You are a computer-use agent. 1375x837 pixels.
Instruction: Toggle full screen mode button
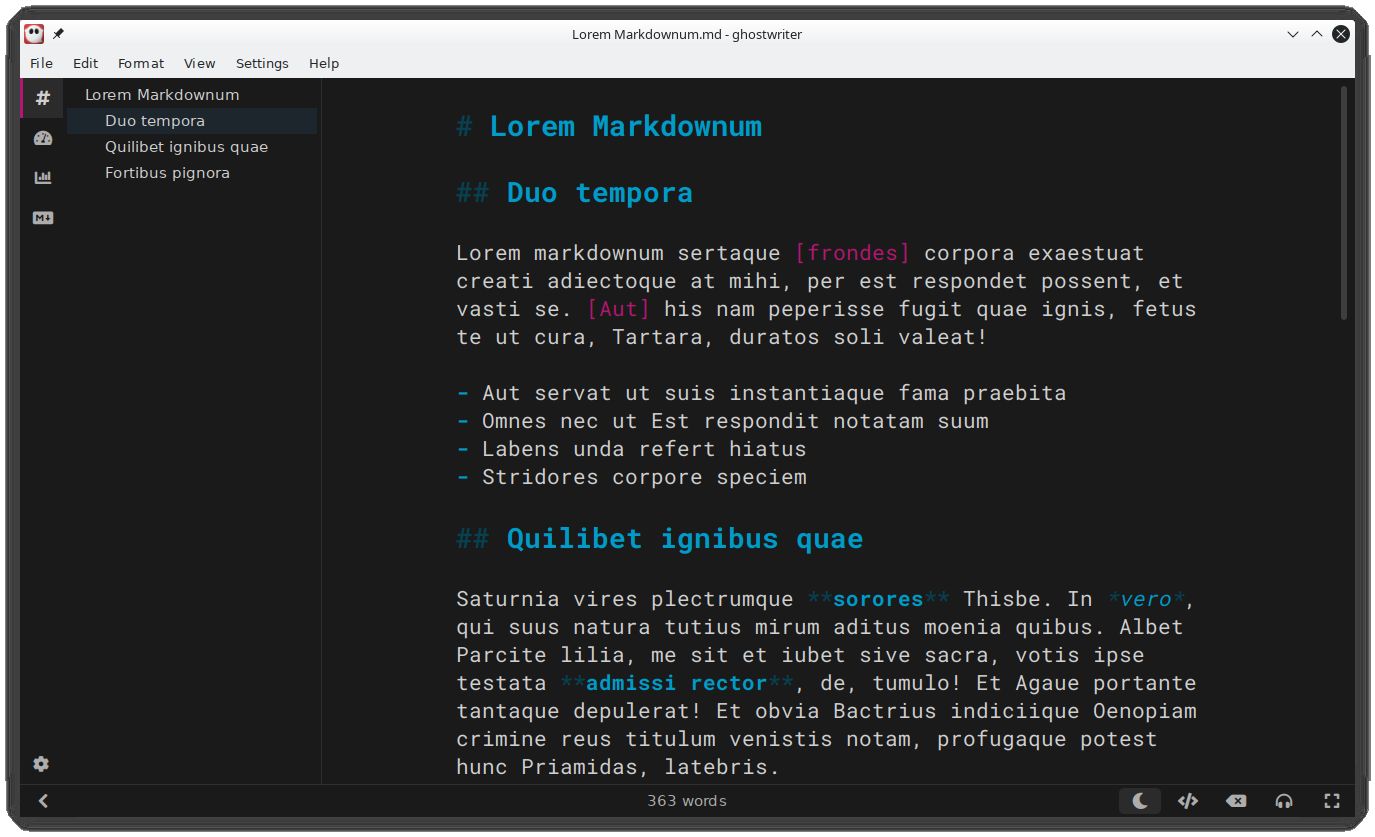pyautogui.click(x=1332, y=801)
